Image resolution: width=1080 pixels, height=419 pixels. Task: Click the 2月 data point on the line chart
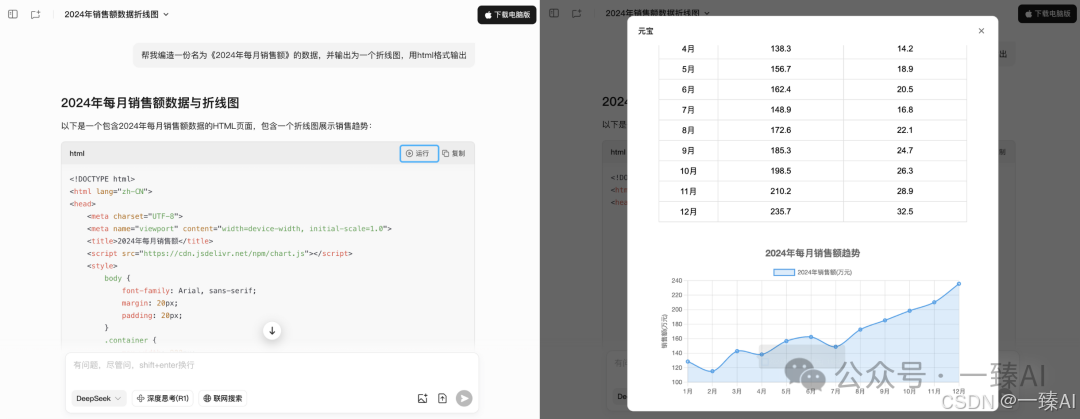tap(712, 371)
